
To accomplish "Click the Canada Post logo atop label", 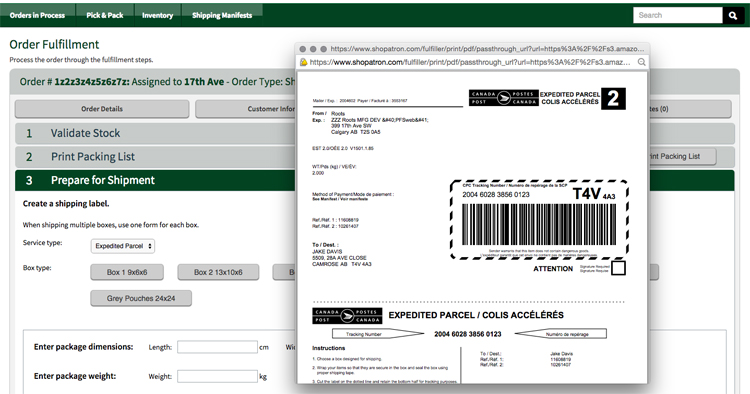I will click(504, 98).
